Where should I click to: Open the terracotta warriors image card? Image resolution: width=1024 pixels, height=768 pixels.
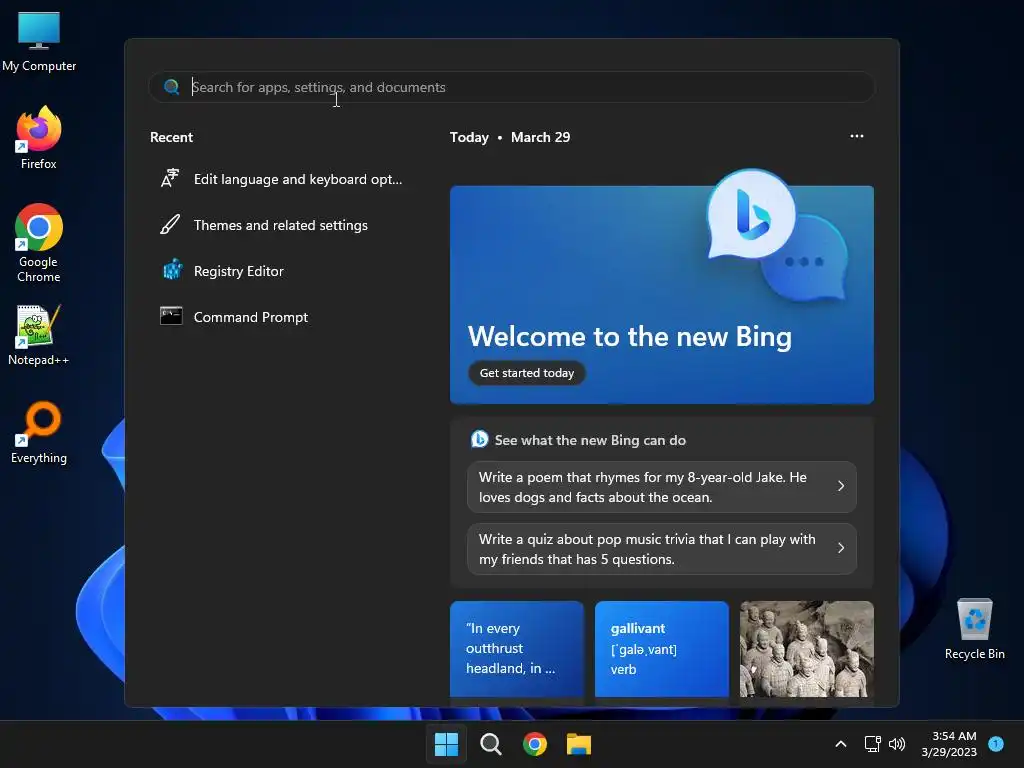(807, 649)
